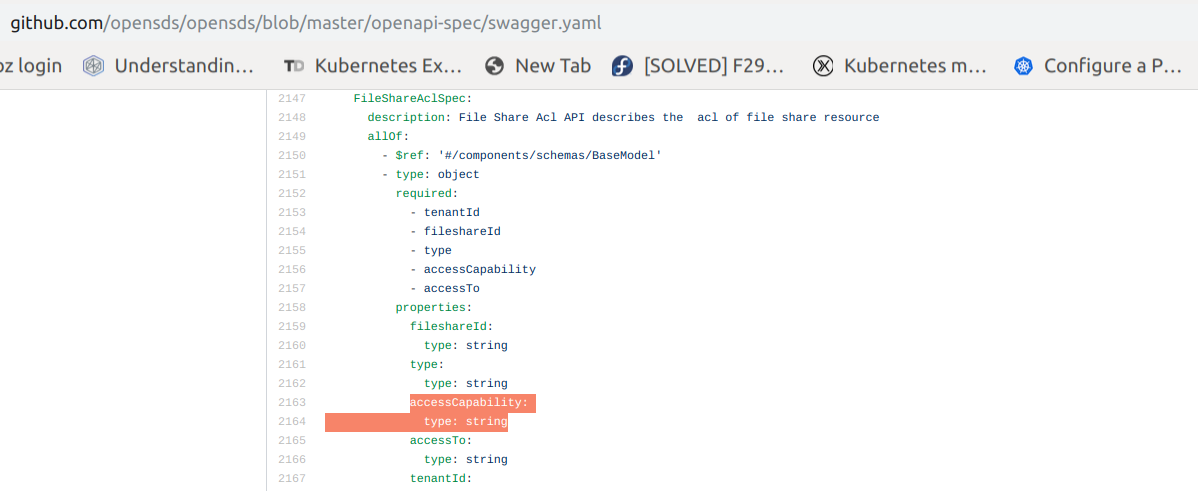1198x491 pixels.
Task: Select line number 2167
Action: [292, 479]
